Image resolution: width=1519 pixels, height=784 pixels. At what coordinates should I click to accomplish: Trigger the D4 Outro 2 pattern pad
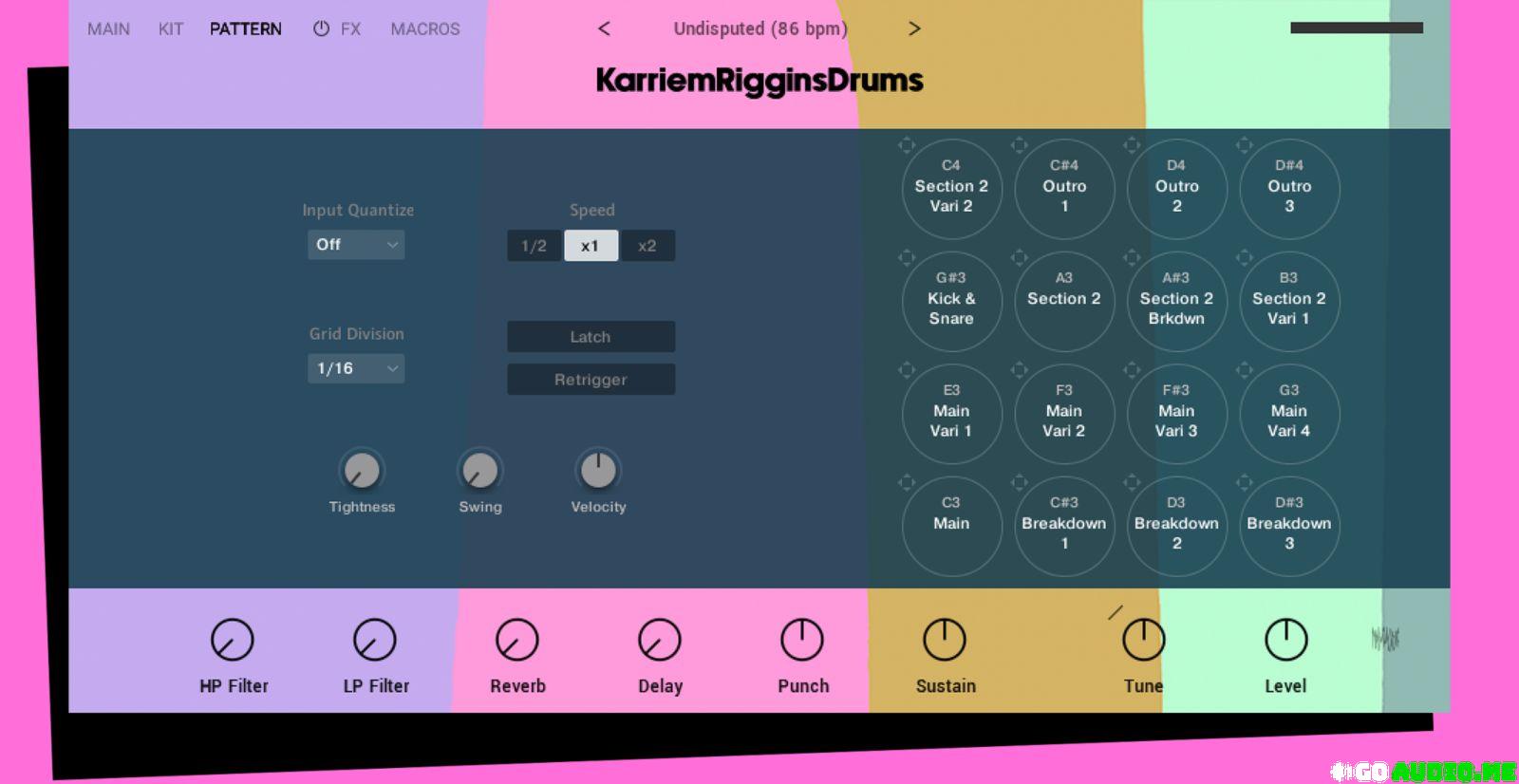tap(1176, 189)
